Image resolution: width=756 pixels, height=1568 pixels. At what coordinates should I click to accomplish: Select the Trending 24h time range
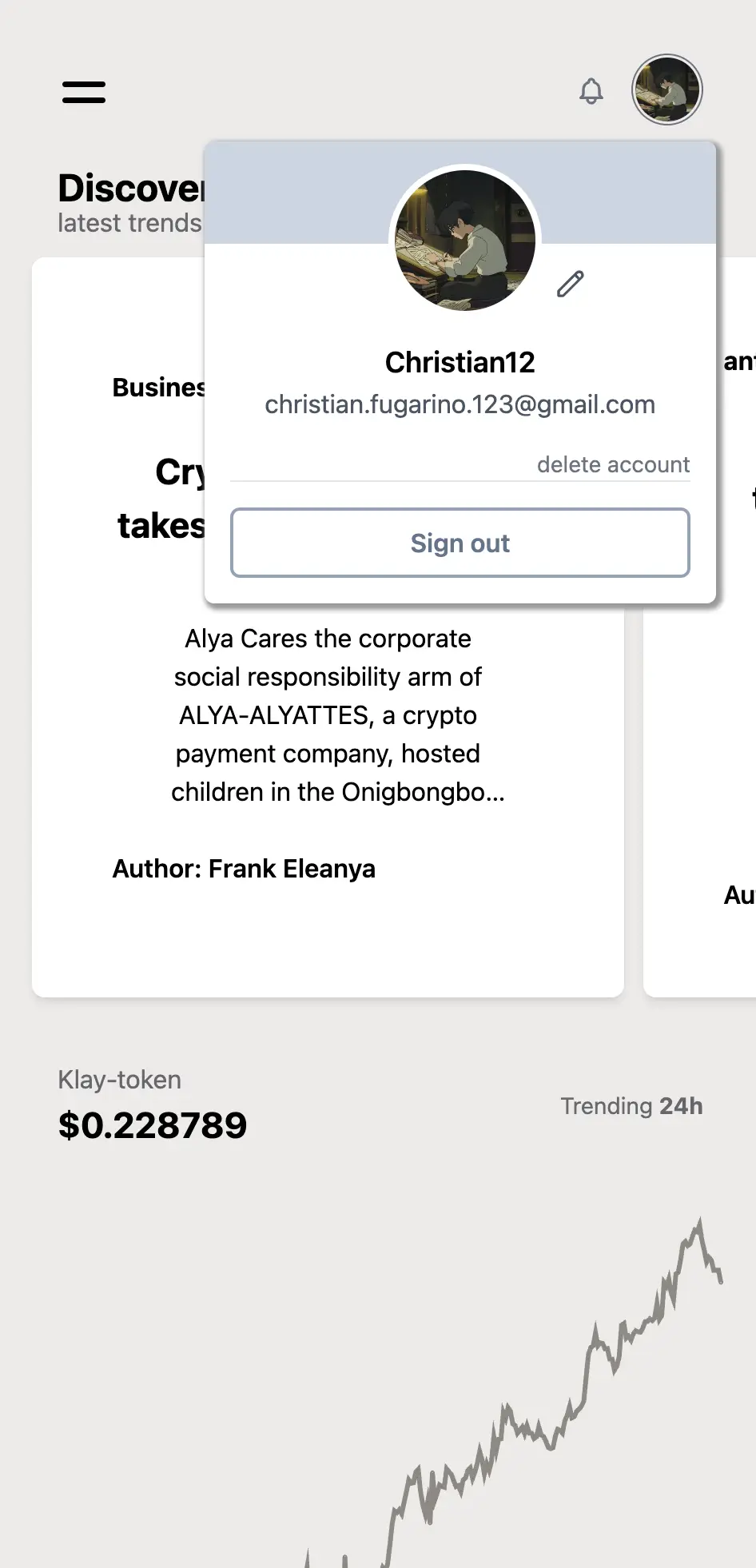pyautogui.click(x=631, y=1106)
